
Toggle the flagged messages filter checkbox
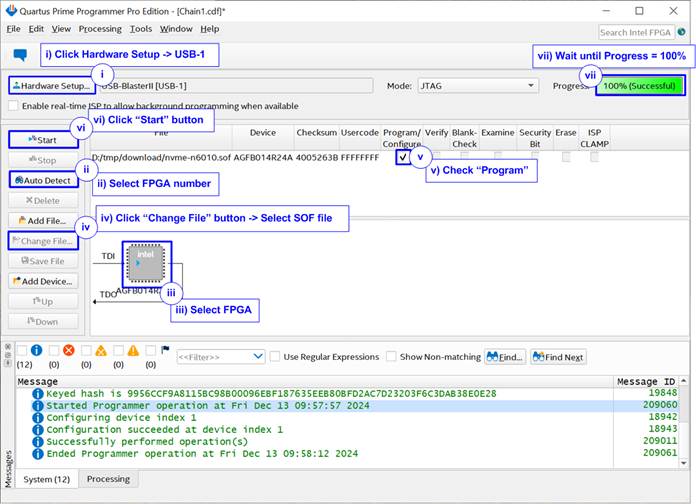click(150, 350)
